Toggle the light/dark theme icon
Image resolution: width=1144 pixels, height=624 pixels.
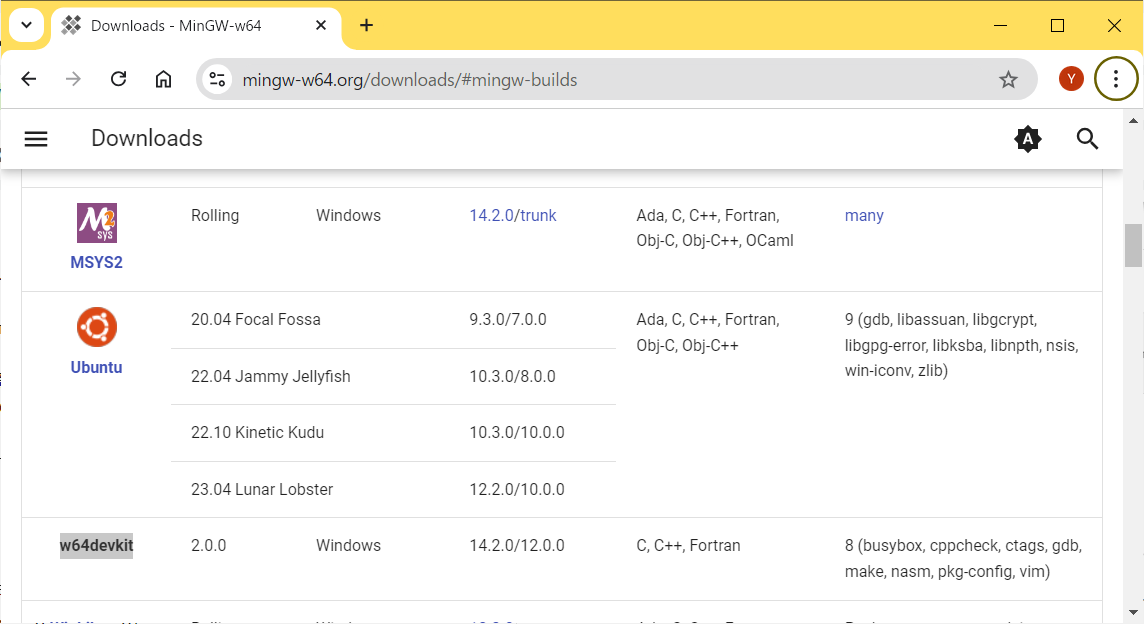tap(1027, 139)
